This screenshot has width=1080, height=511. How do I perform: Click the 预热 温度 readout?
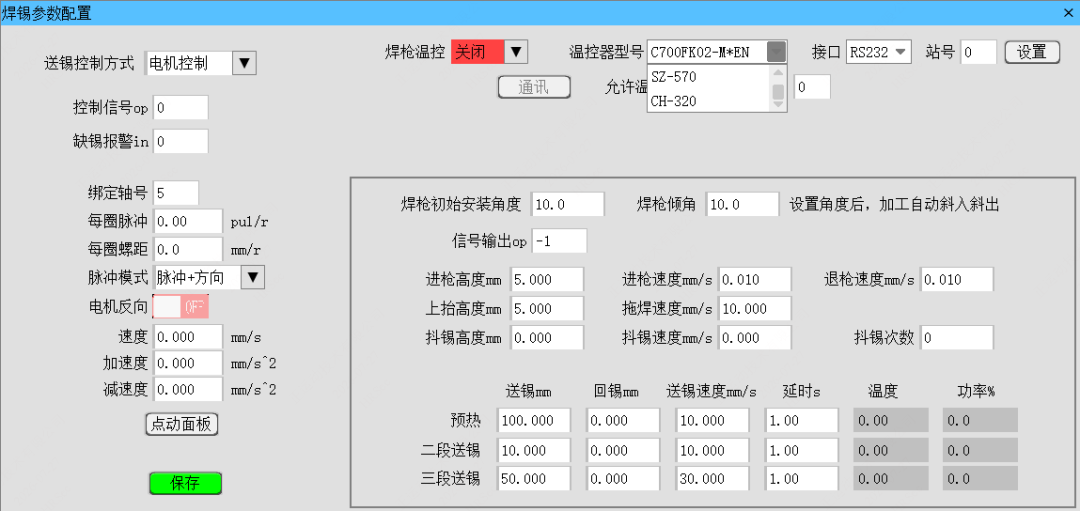(x=891, y=420)
